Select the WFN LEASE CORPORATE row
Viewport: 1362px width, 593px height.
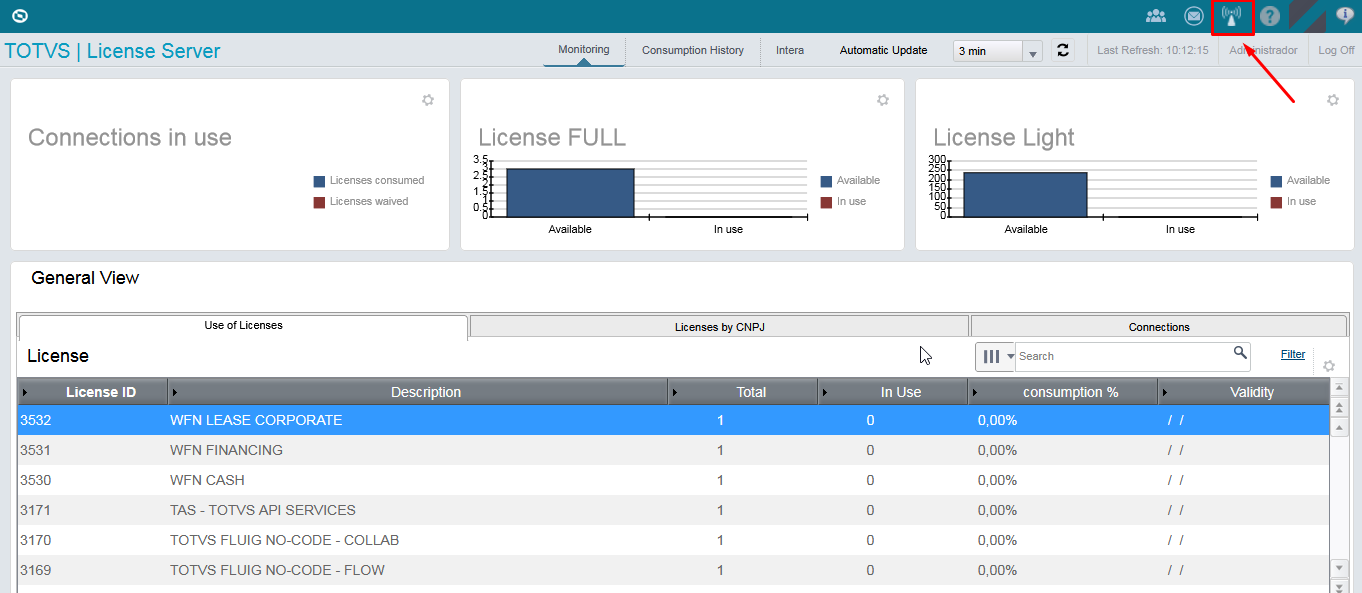pyautogui.click(x=672, y=420)
